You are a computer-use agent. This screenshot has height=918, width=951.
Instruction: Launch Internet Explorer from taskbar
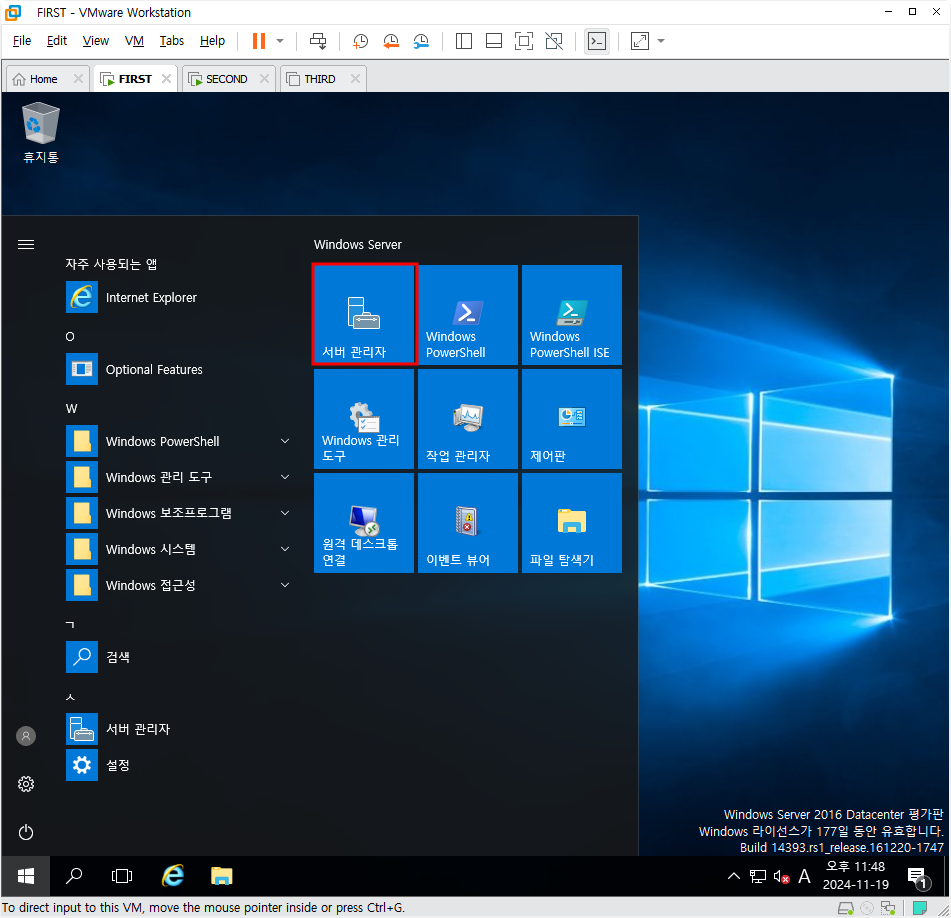[x=173, y=876]
